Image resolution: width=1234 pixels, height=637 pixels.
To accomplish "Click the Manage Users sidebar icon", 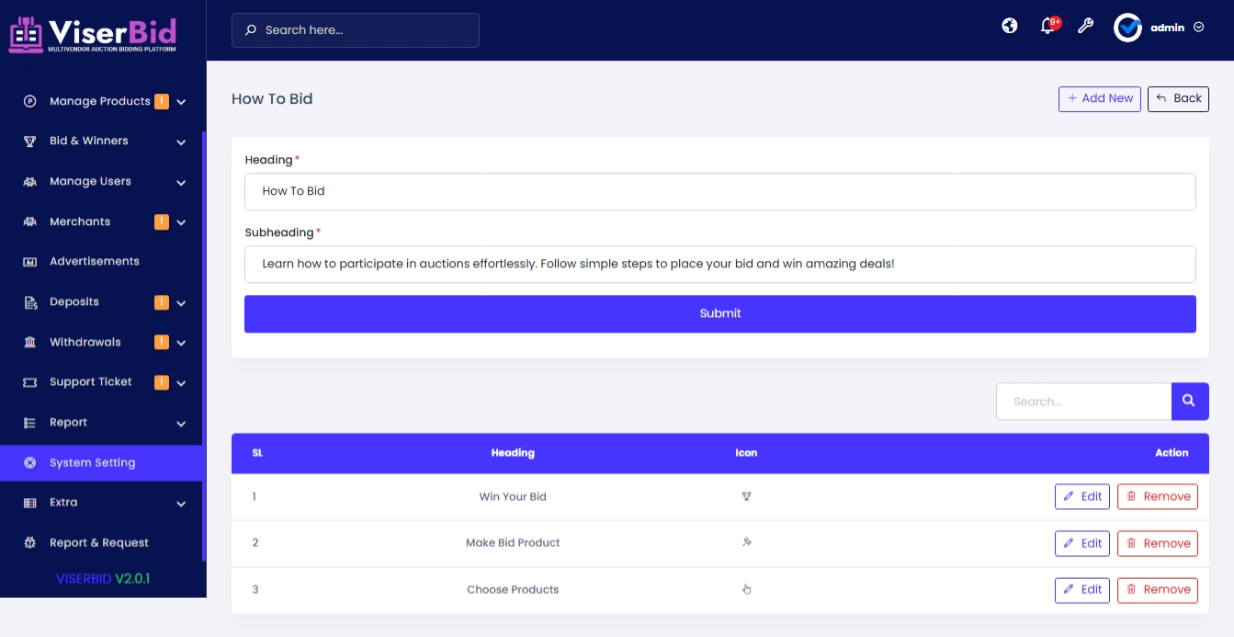I will (x=30, y=182).
